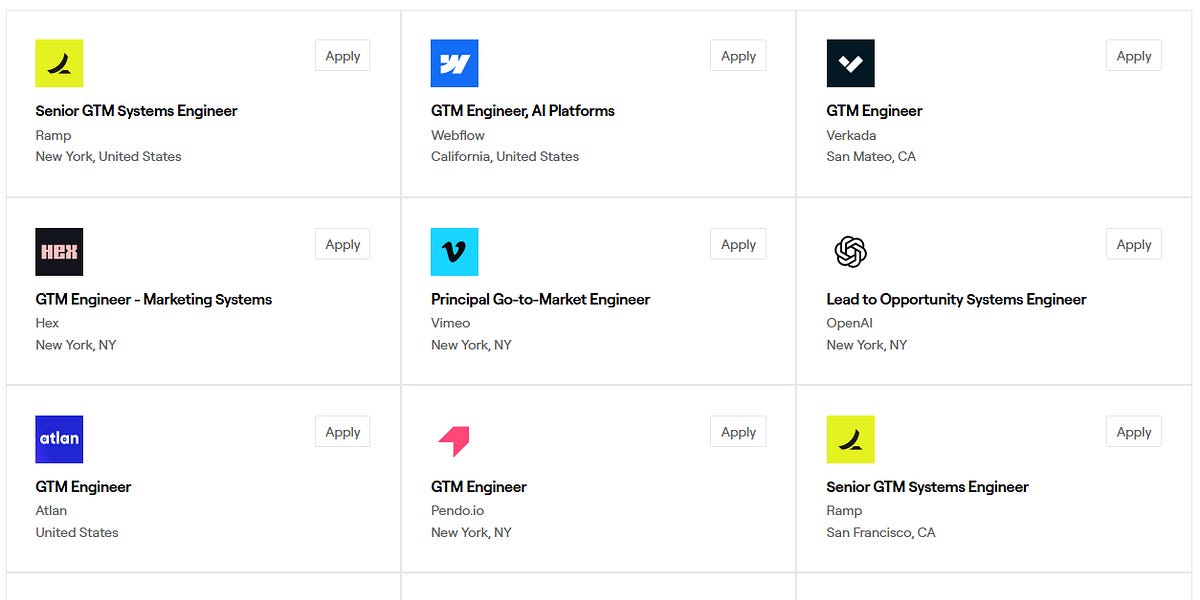Apply to the OpenAI Systems Engineer role

tap(1133, 243)
